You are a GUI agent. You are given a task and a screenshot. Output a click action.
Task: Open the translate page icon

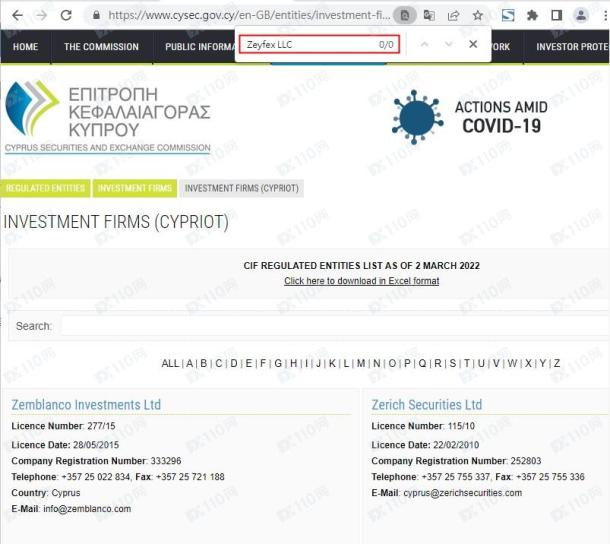point(429,15)
